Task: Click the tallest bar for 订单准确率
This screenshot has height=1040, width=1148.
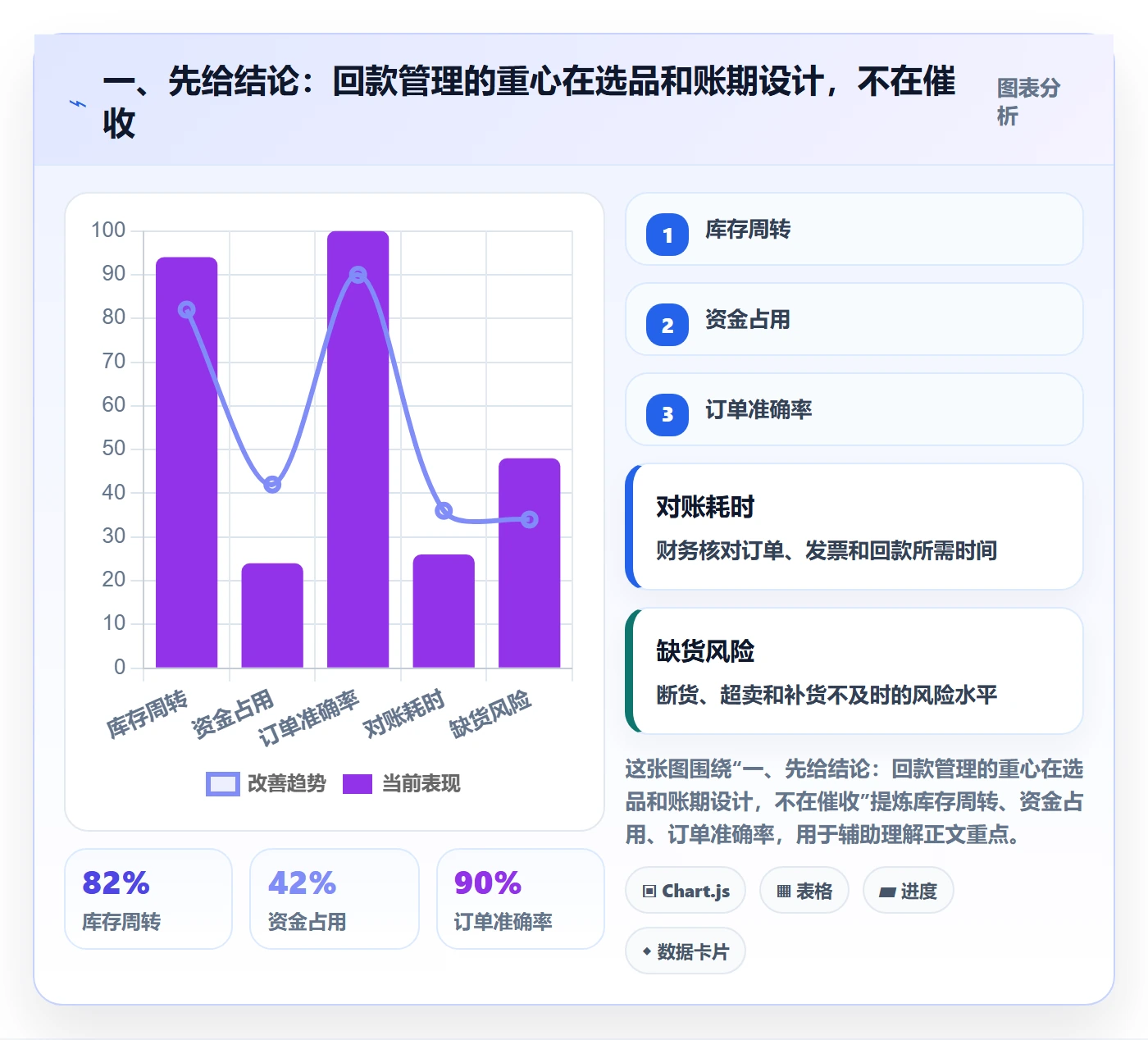Action: pos(358,449)
